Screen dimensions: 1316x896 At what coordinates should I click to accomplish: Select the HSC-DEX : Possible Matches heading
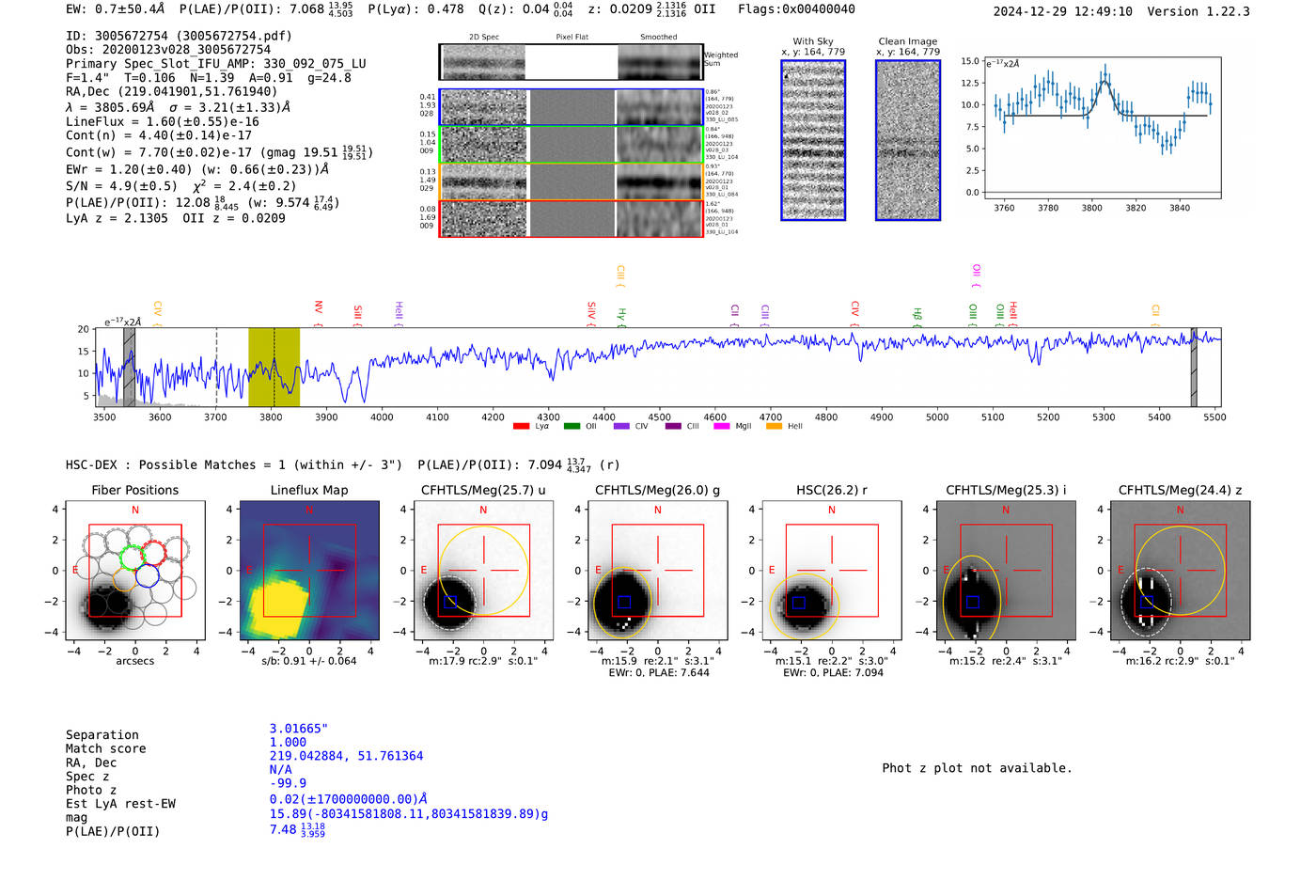[x=234, y=464]
